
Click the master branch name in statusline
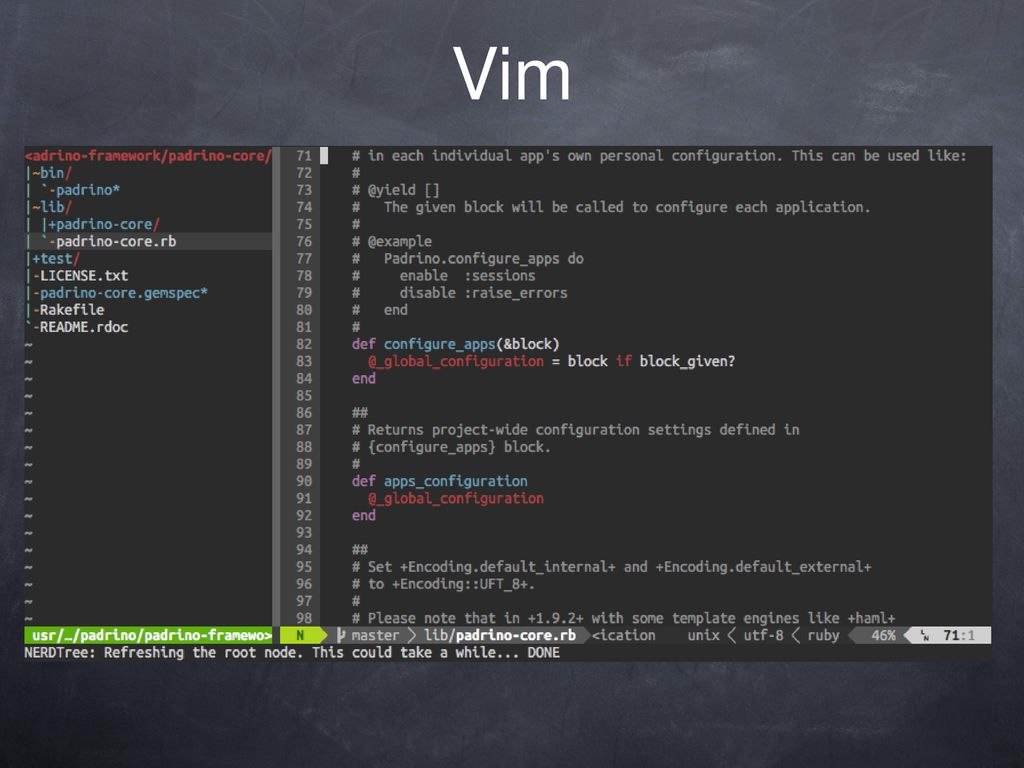[x=375, y=635]
